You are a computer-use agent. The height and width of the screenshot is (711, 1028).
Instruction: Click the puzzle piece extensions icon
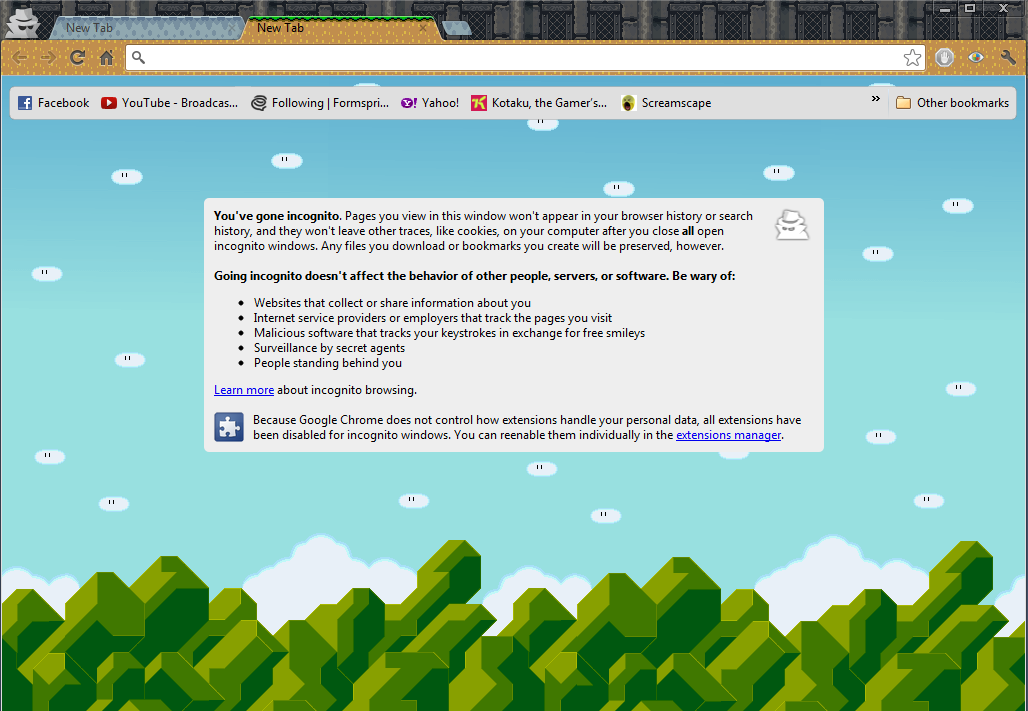[x=229, y=427]
